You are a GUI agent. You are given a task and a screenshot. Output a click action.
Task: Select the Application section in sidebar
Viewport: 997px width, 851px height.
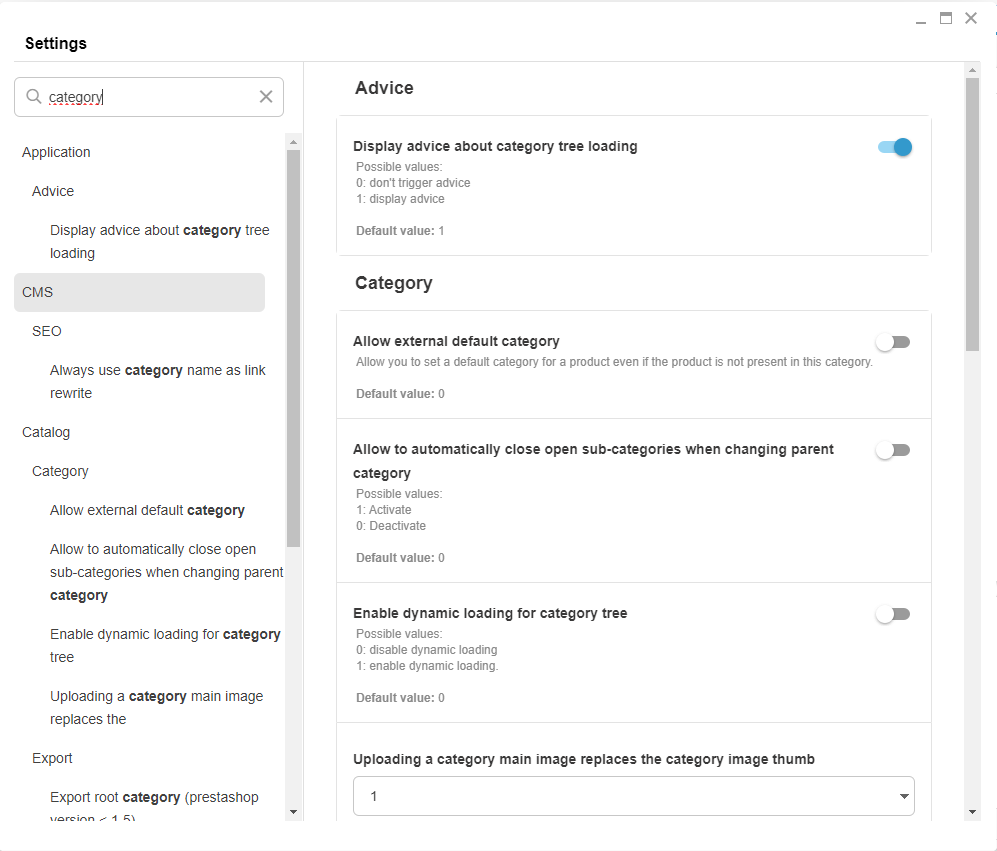[x=56, y=152]
